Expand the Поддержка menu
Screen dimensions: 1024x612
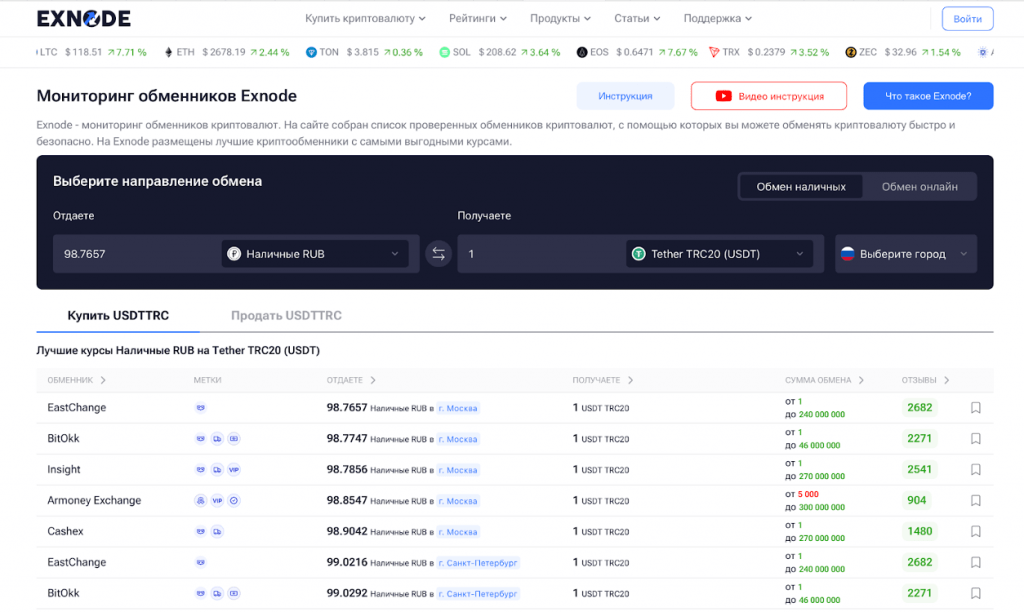tap(717, 18)
